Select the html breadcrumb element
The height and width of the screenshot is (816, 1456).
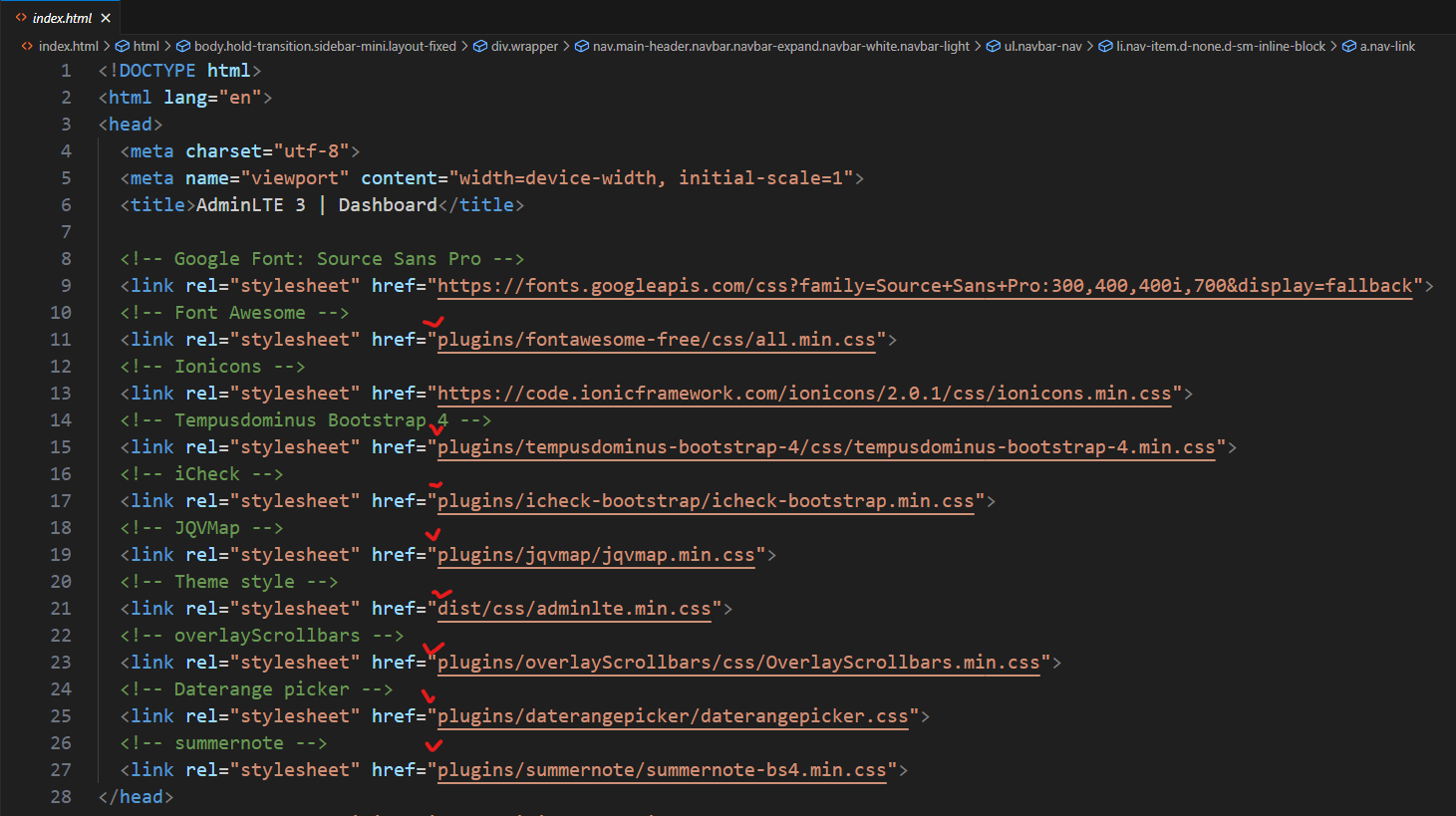click(146, 46)
